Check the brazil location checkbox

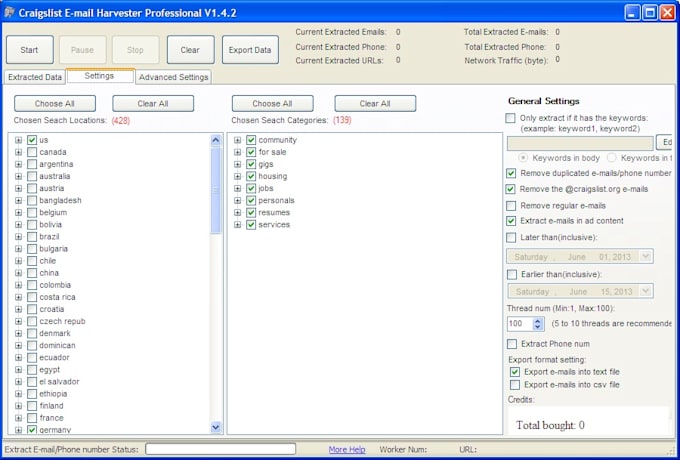pyautogui.click(x=32, y=237)
